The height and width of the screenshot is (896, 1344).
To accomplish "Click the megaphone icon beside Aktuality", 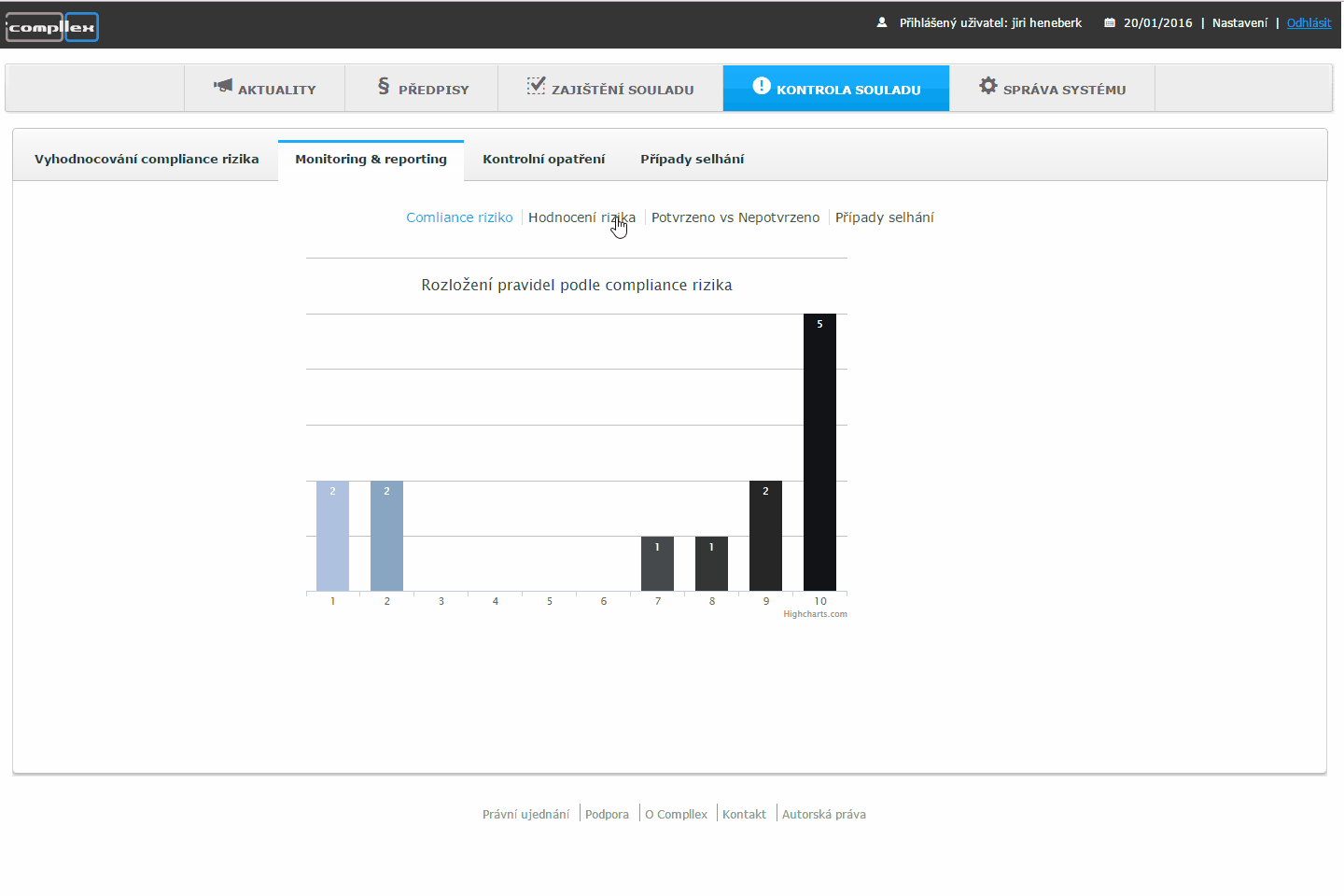I will [x=223, y=86].
